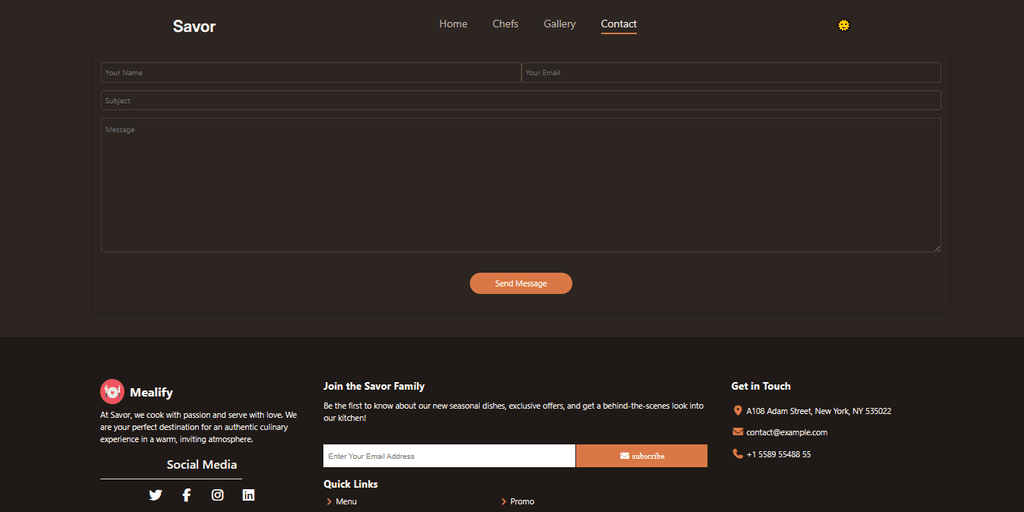Click the envelope icon beside contact email
Image resolution: width=1024 pixels, height=512 pixels.
click(x=737, y=432)
